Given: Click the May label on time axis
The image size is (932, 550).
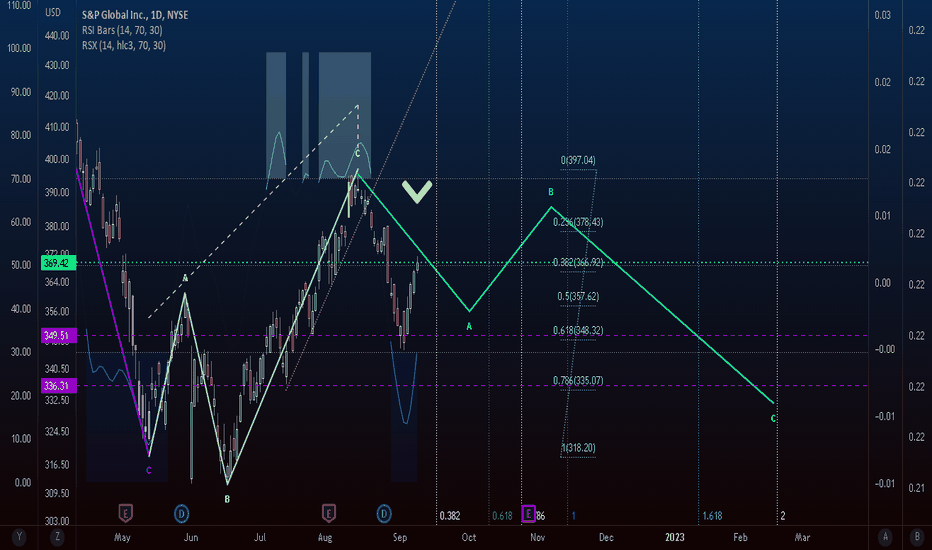Looking at the screenshot, I should pos(122,538).
